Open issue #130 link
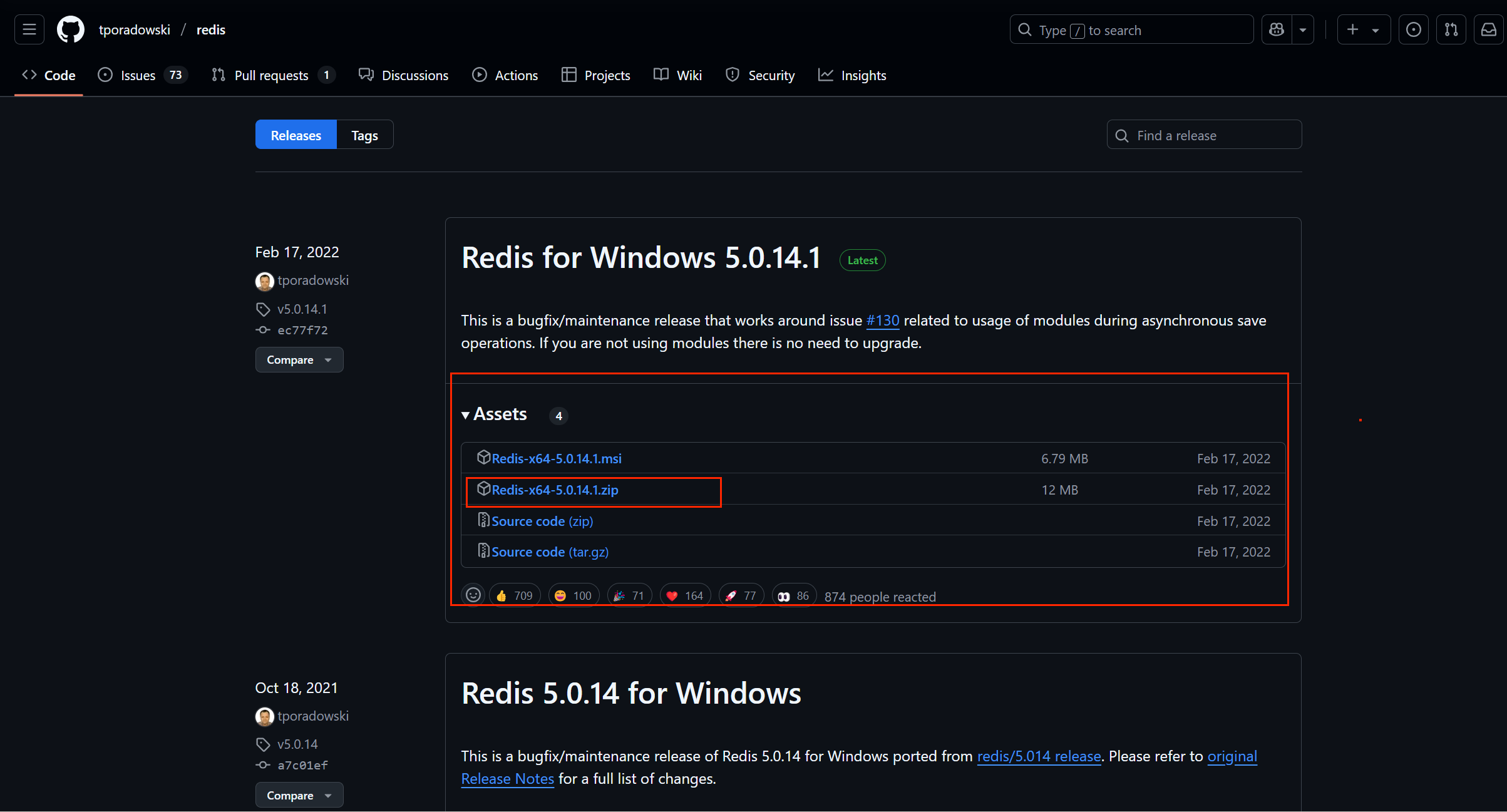Screen dimensions: 1507x812 point(882,321)
